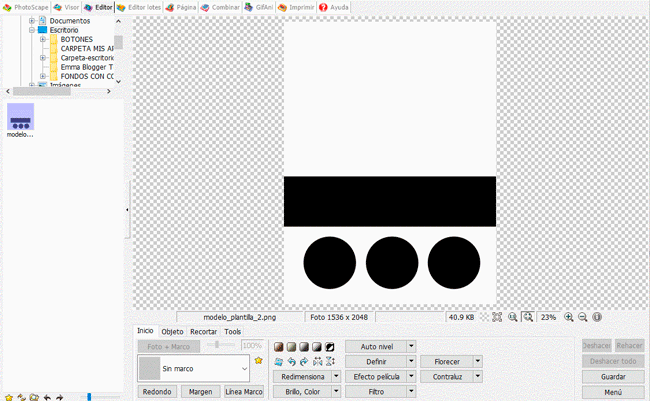The image size is (650, 401).
Task: Click the Redondo button
Action: (x=157, y=391)
